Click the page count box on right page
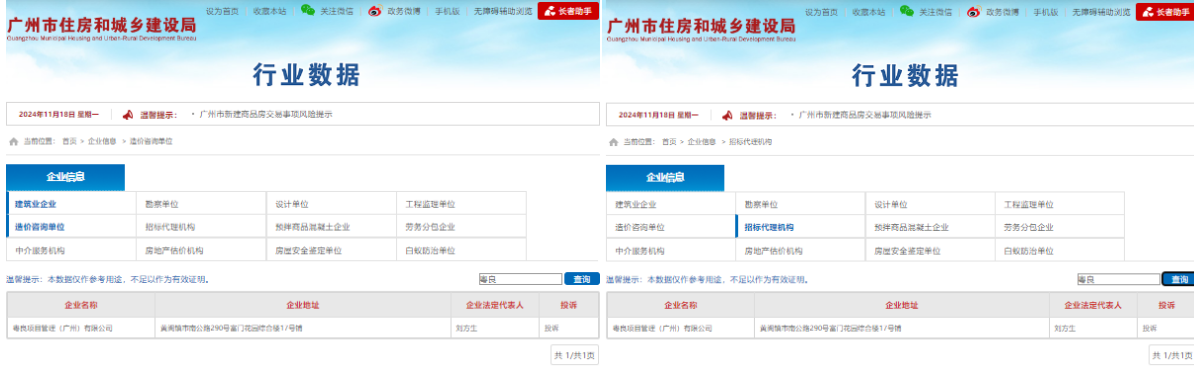Image resolution: width=1200 pixels, height=381 pixels. [x=1172, y=355]
